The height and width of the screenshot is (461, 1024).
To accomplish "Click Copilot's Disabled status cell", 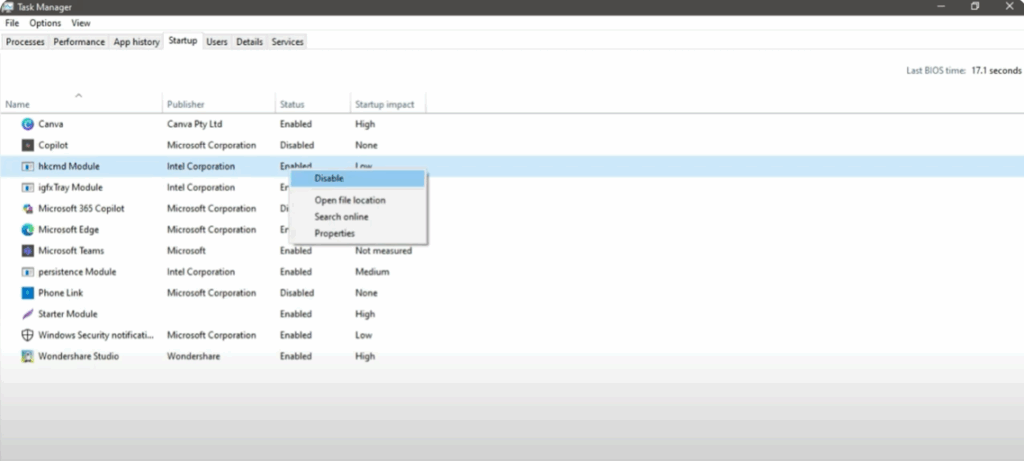I will (x=297, y=145).
